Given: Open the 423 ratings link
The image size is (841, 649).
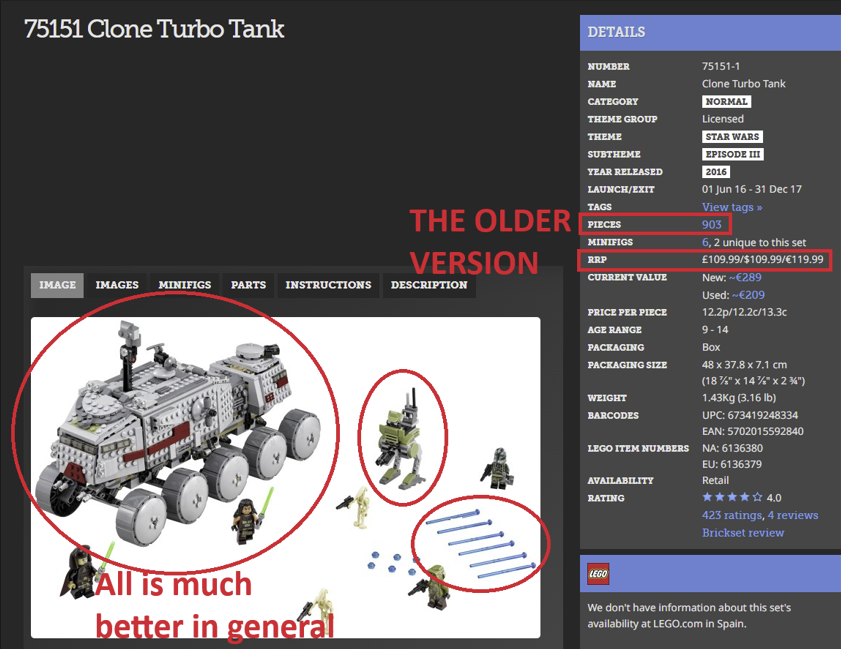Looking at the screenshot, I should click(x=732, y=515).
